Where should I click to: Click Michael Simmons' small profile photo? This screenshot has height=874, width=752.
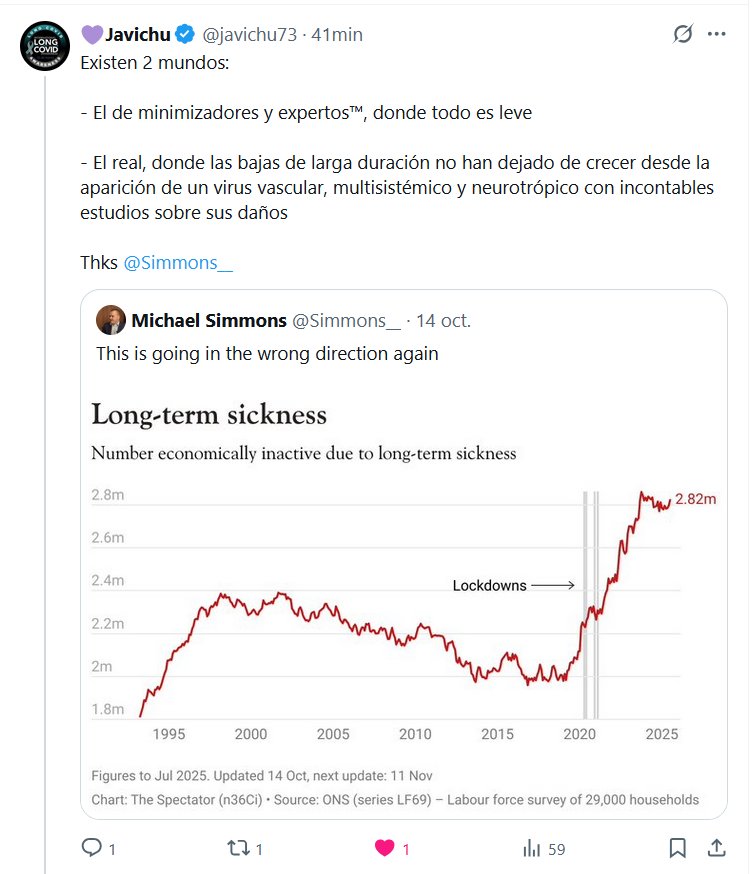pyautogui.click(x=110, y=320)
